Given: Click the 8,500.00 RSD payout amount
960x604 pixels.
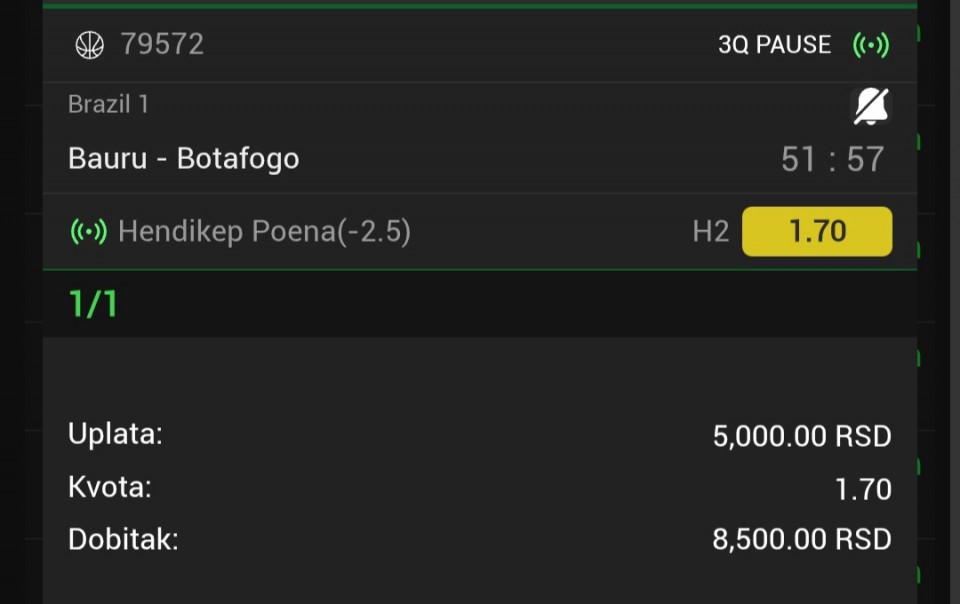Looking at the screenshot, I should click(x=801, y=540).
